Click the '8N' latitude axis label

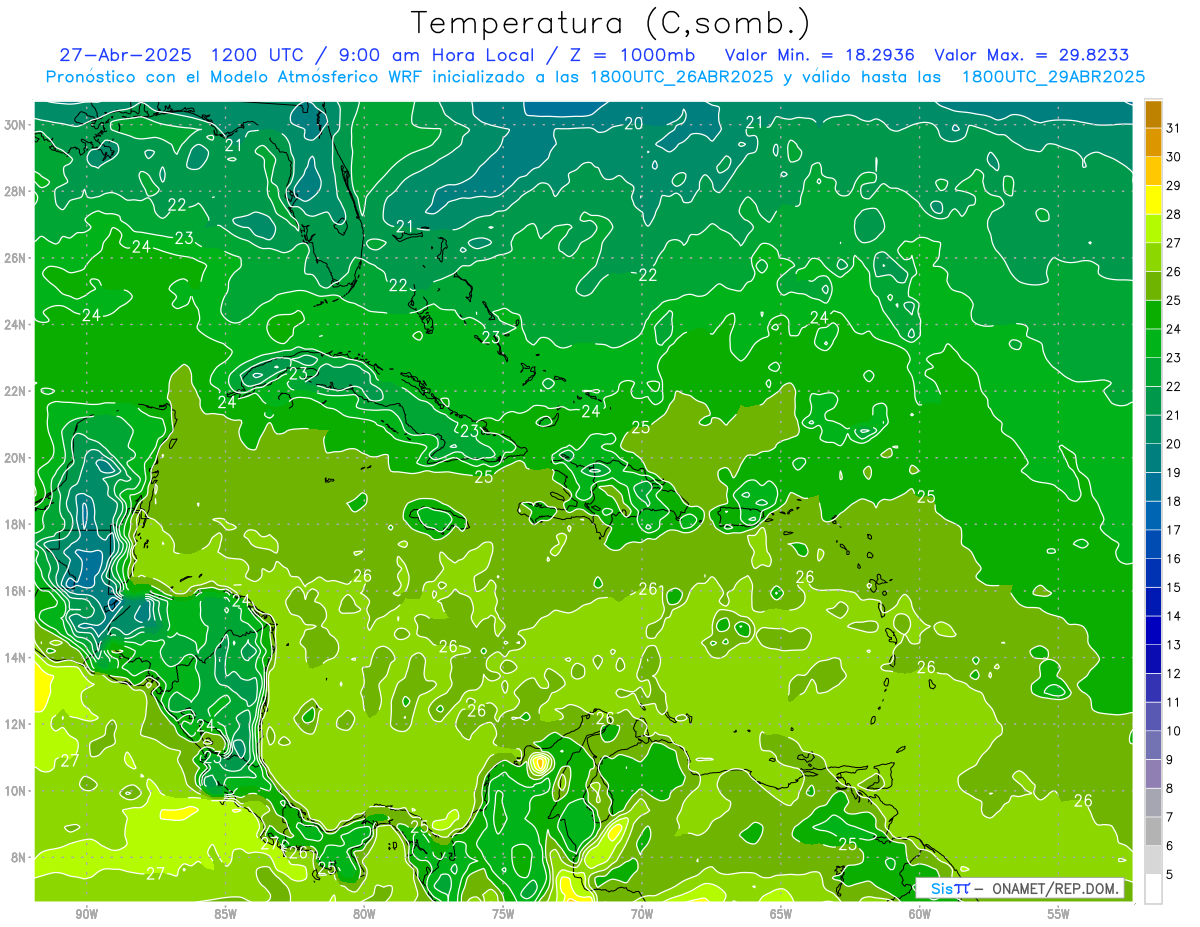pyautogui.click(x=19, y=857)
